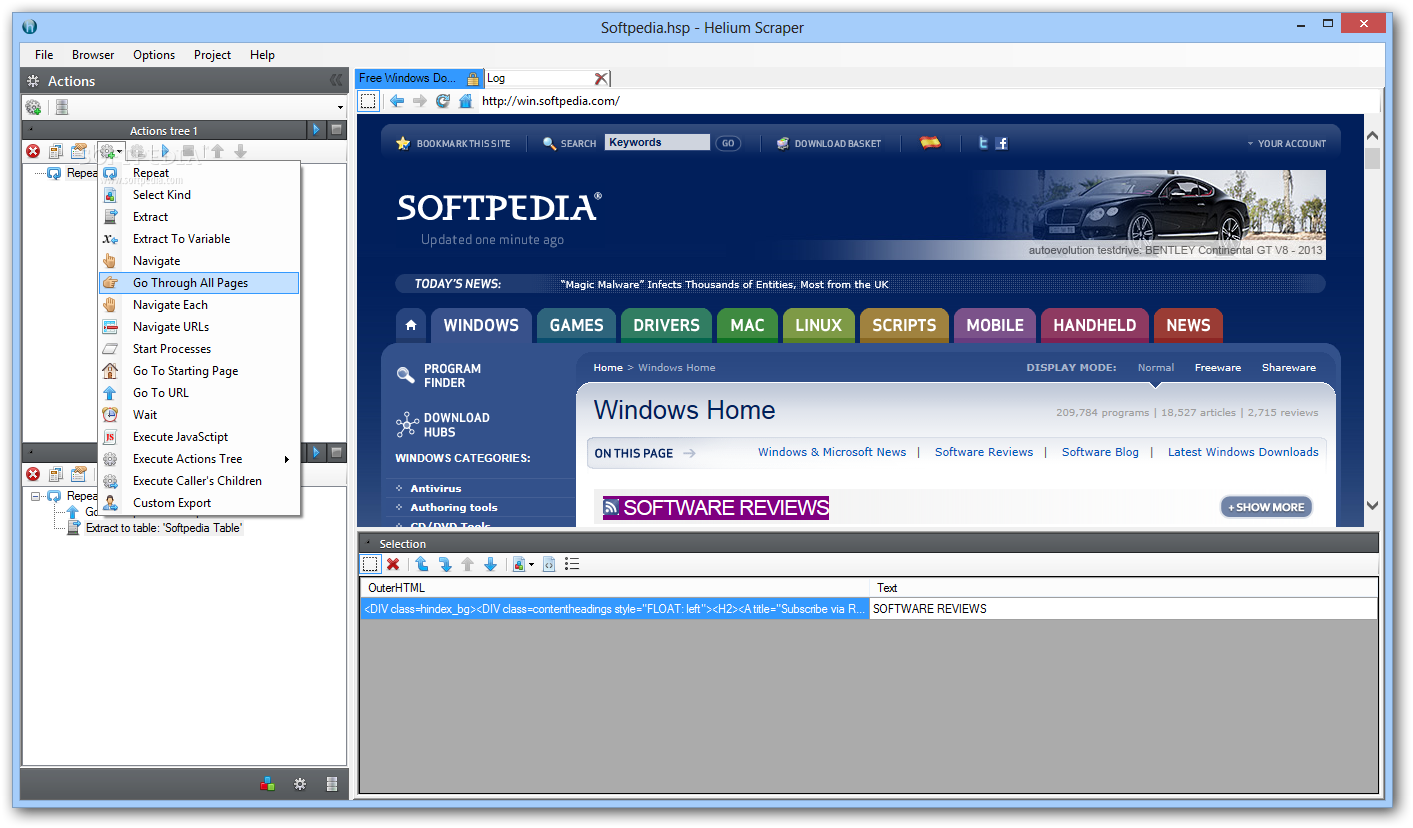Click the copy action icon in Actions tree 1
The height and width of the screenshot is (828, 1413).
click(x=56, y=152)
